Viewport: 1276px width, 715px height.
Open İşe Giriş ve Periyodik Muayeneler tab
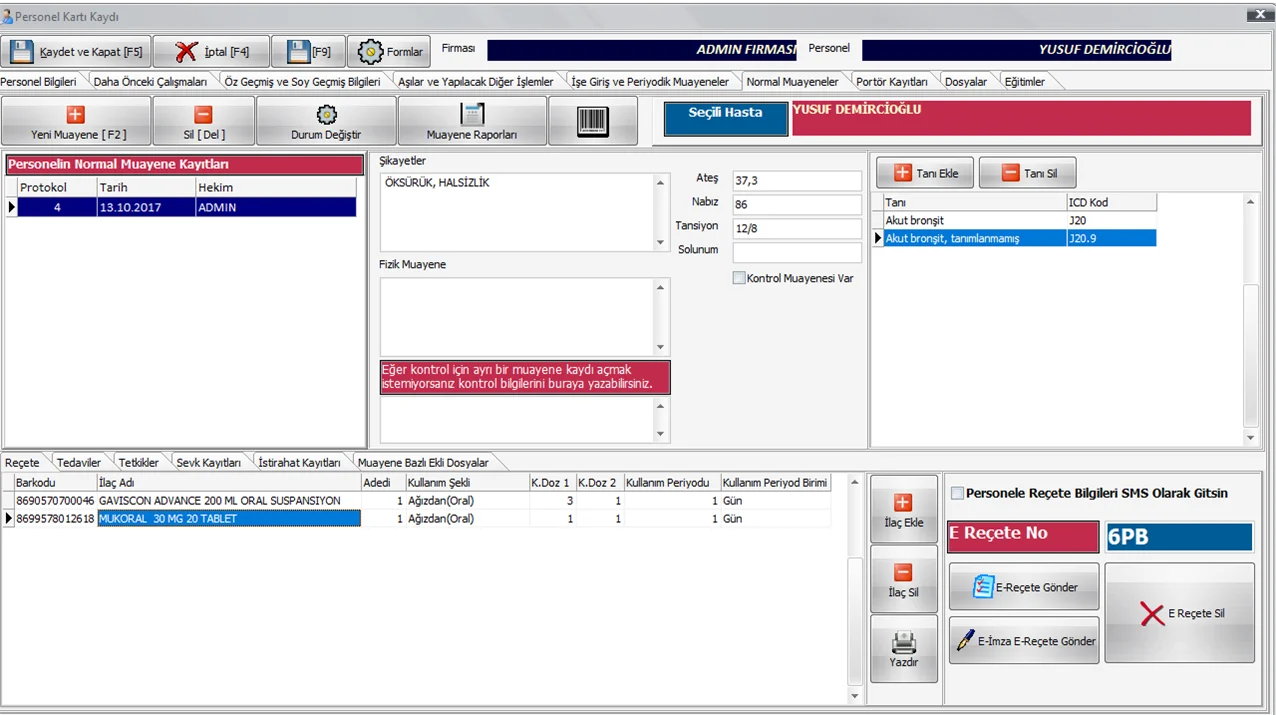coord(650,82)
